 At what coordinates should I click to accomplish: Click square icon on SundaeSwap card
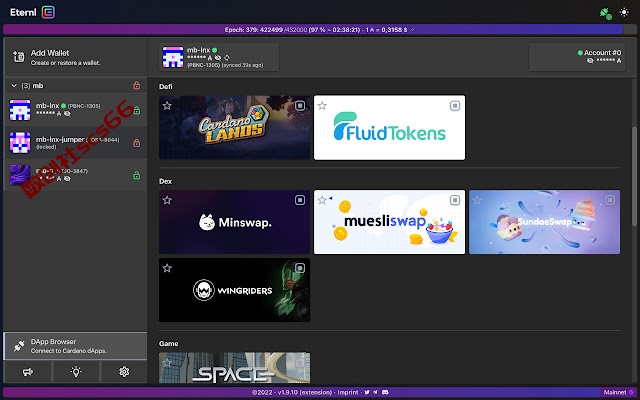pyautogui.click(x=610, y=200)
